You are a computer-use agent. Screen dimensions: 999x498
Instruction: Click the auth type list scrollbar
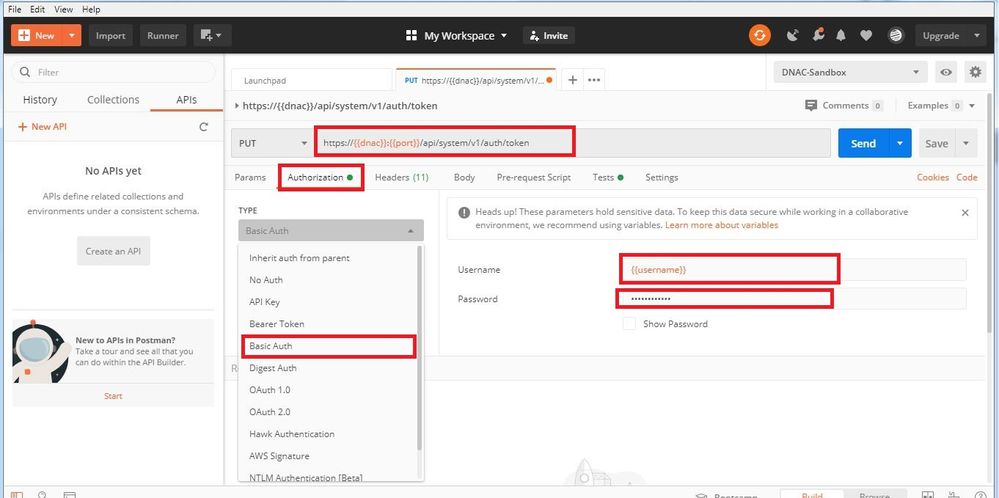point(419,348)
